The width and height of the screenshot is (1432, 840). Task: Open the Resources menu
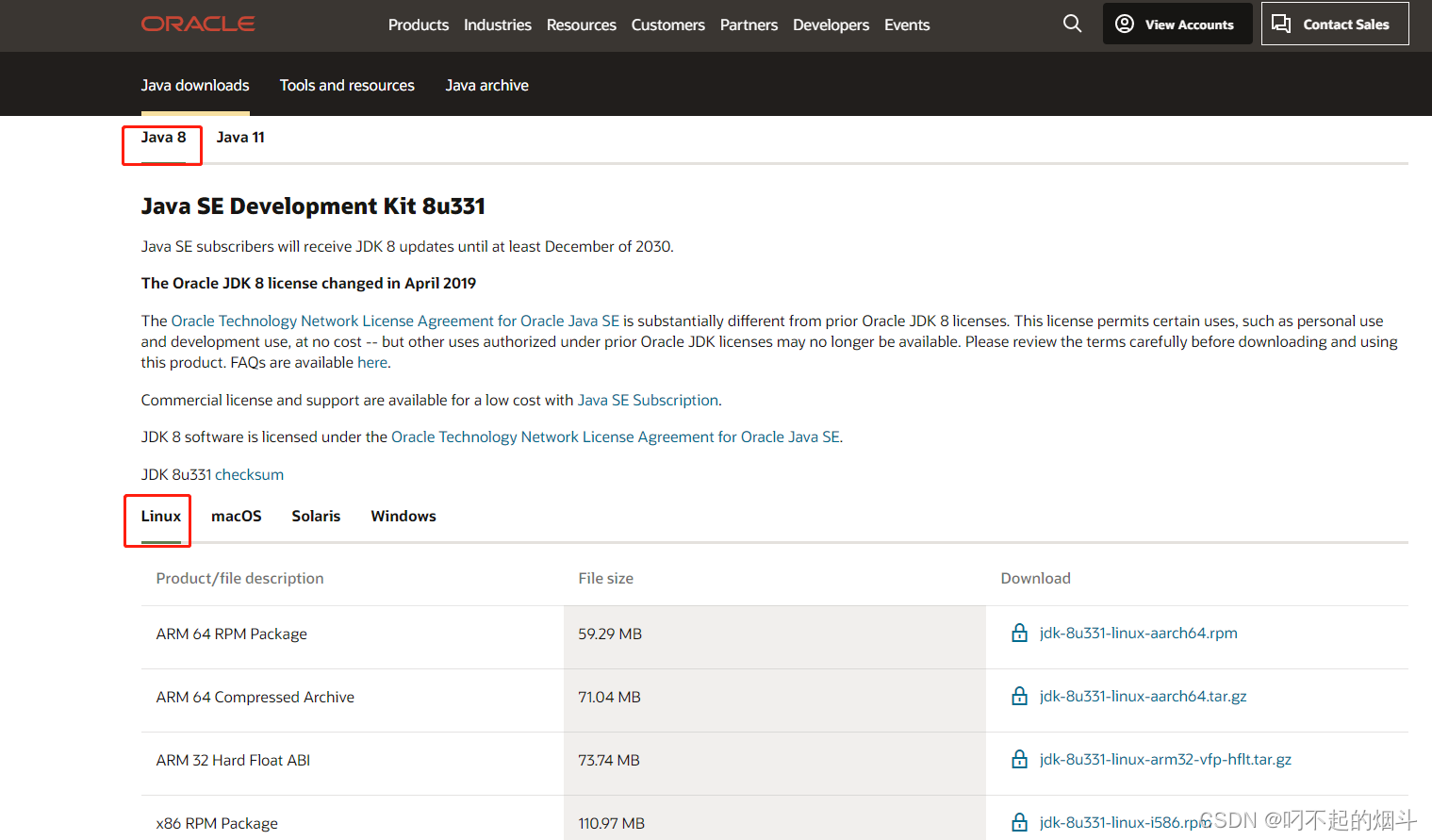[x=582, y=25]
